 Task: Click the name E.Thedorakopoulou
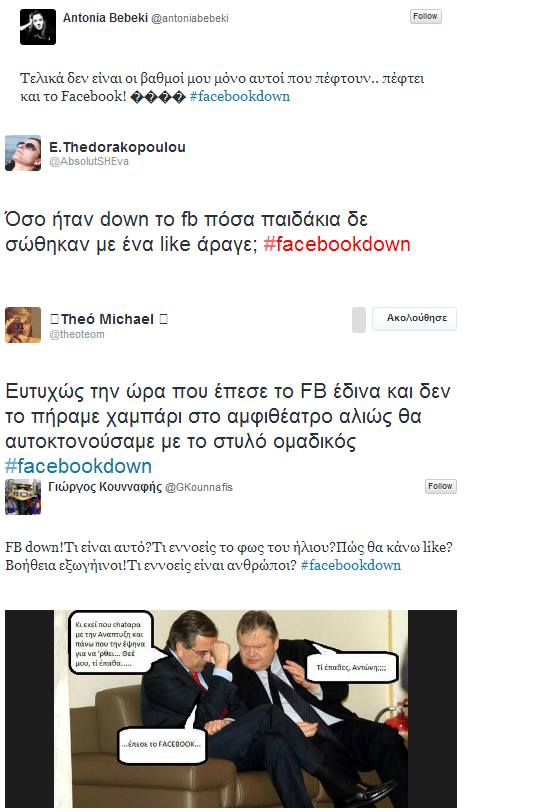[117, 147]
